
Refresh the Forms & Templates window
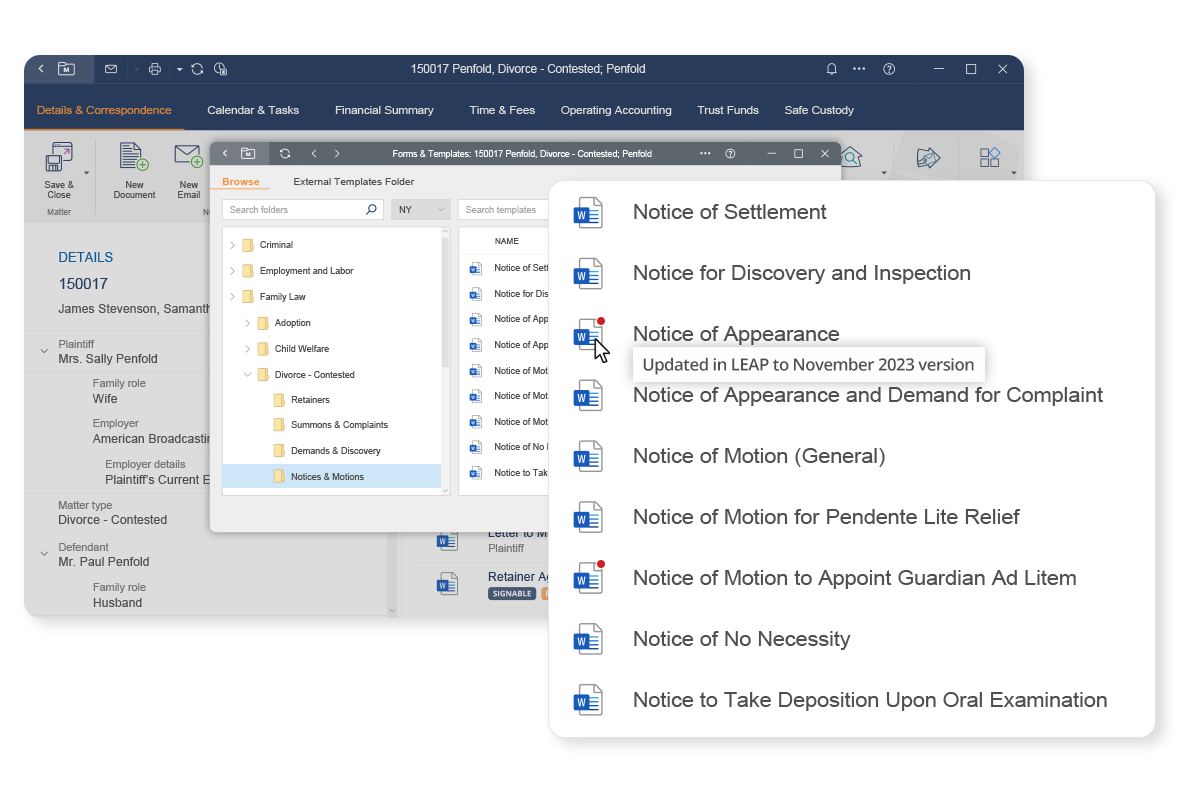[285, 154]
